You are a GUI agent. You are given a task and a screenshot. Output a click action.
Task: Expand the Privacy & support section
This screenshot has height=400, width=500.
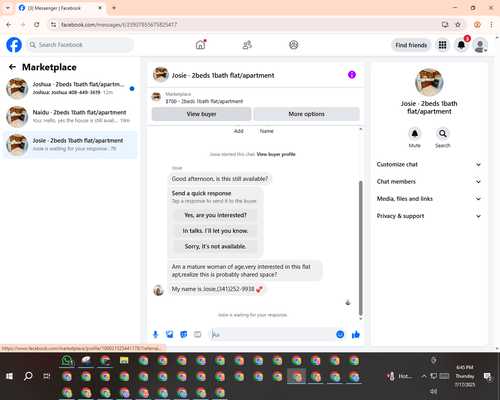(x=429, y=216)
